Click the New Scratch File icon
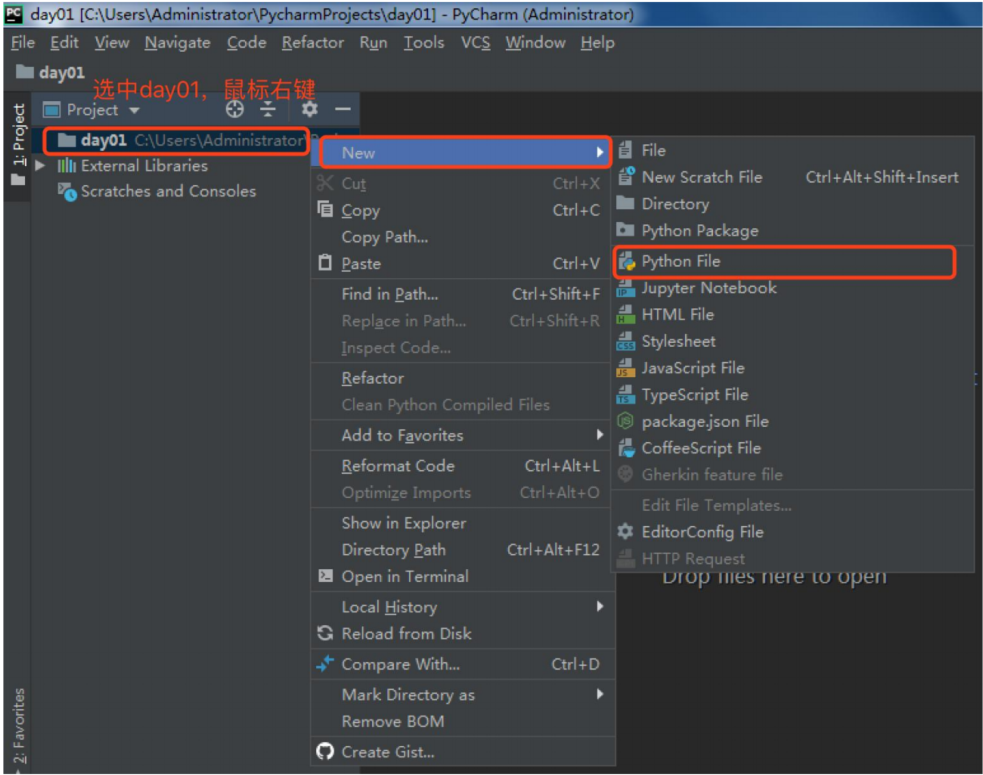Viewport: 983px width, 775px height. click(626, 177)
